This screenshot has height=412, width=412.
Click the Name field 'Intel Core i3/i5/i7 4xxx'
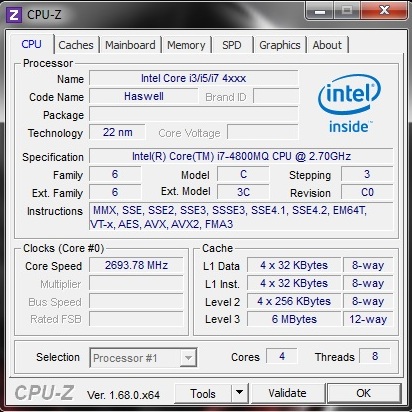tap(194, 78)
